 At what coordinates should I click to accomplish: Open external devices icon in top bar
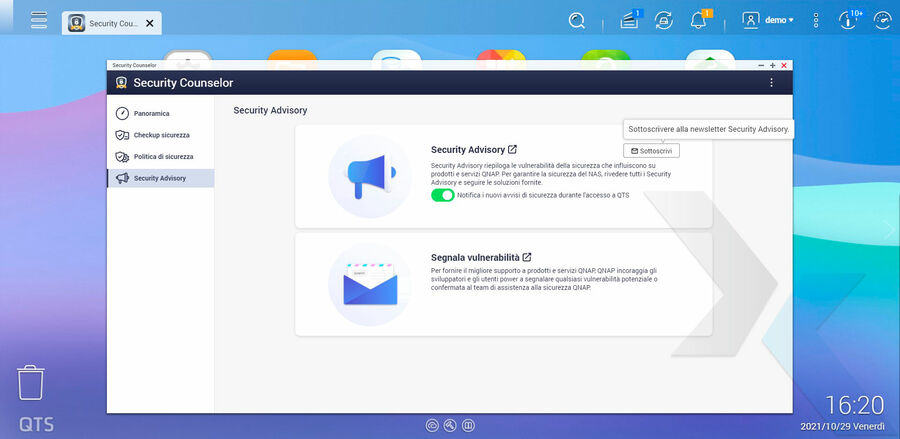point(663,20)
